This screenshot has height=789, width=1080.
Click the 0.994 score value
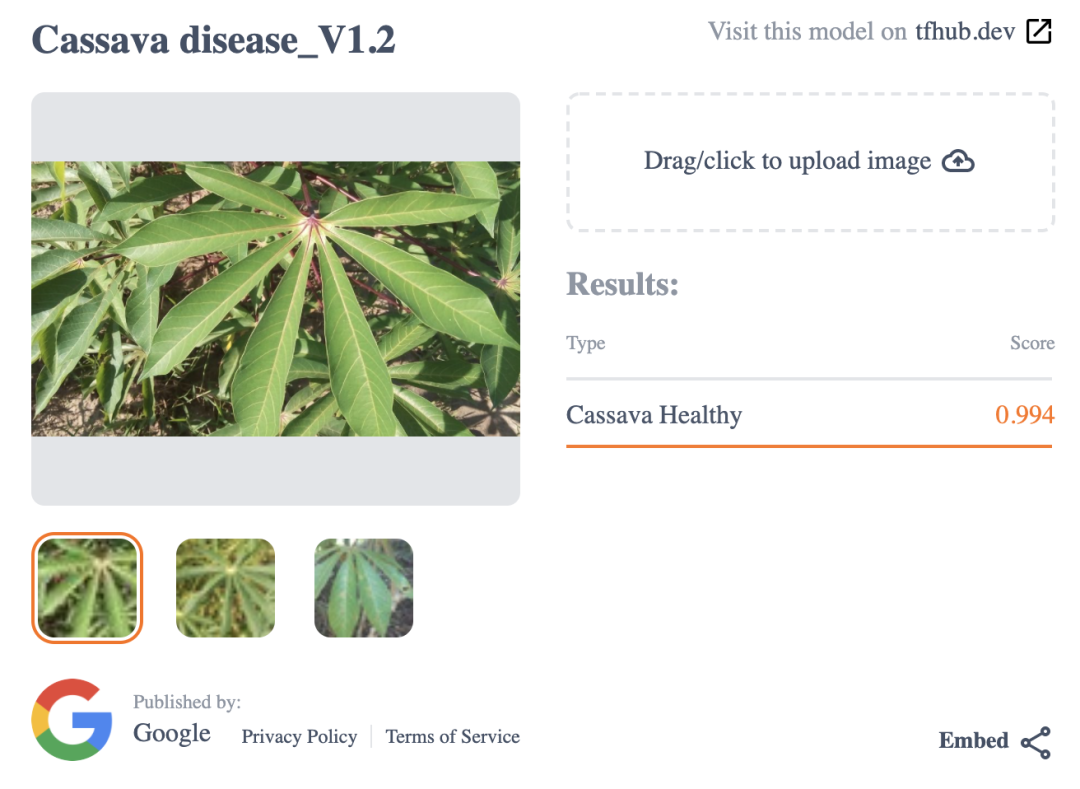tap(1024, 415)
